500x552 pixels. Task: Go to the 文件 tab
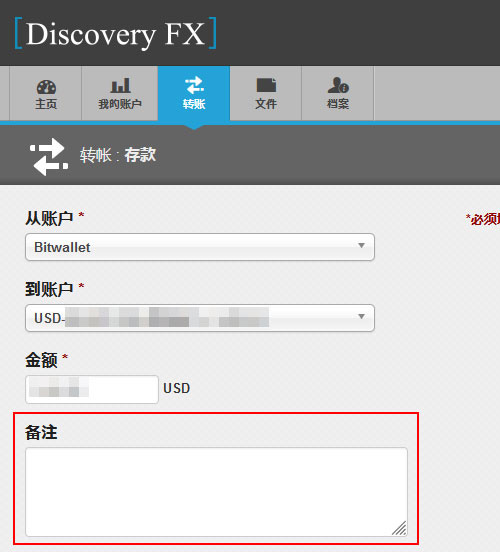(x=266, y=93)
